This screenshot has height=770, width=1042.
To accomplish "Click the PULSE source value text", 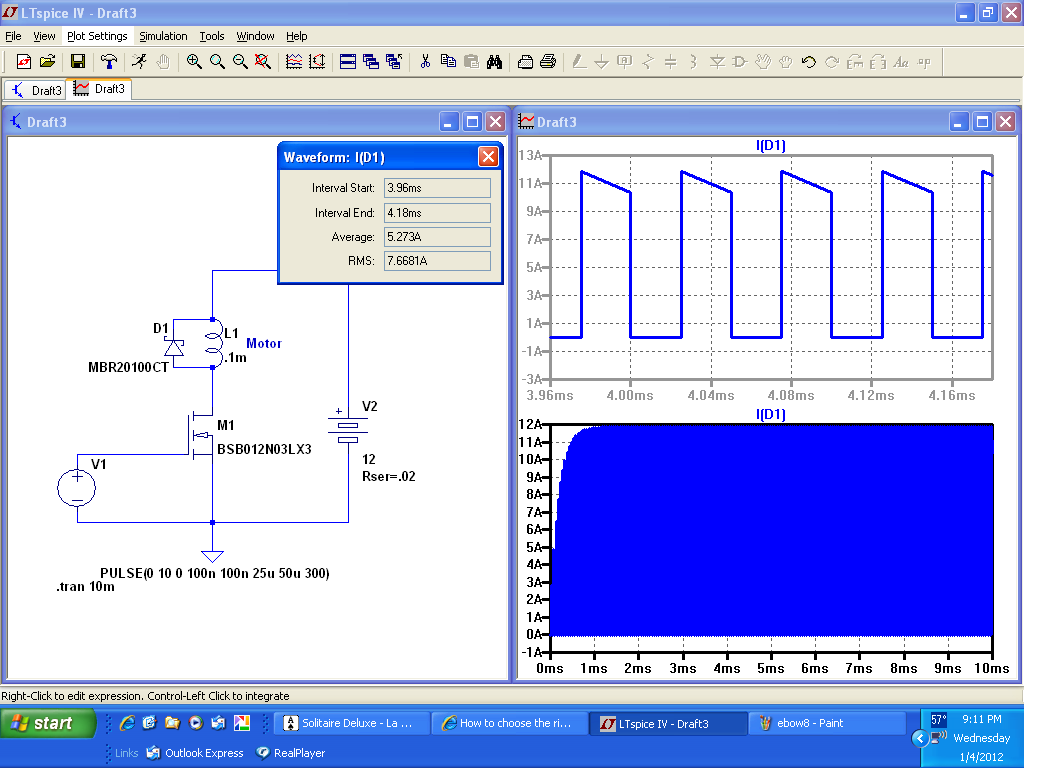I will (x=215, y=573).
